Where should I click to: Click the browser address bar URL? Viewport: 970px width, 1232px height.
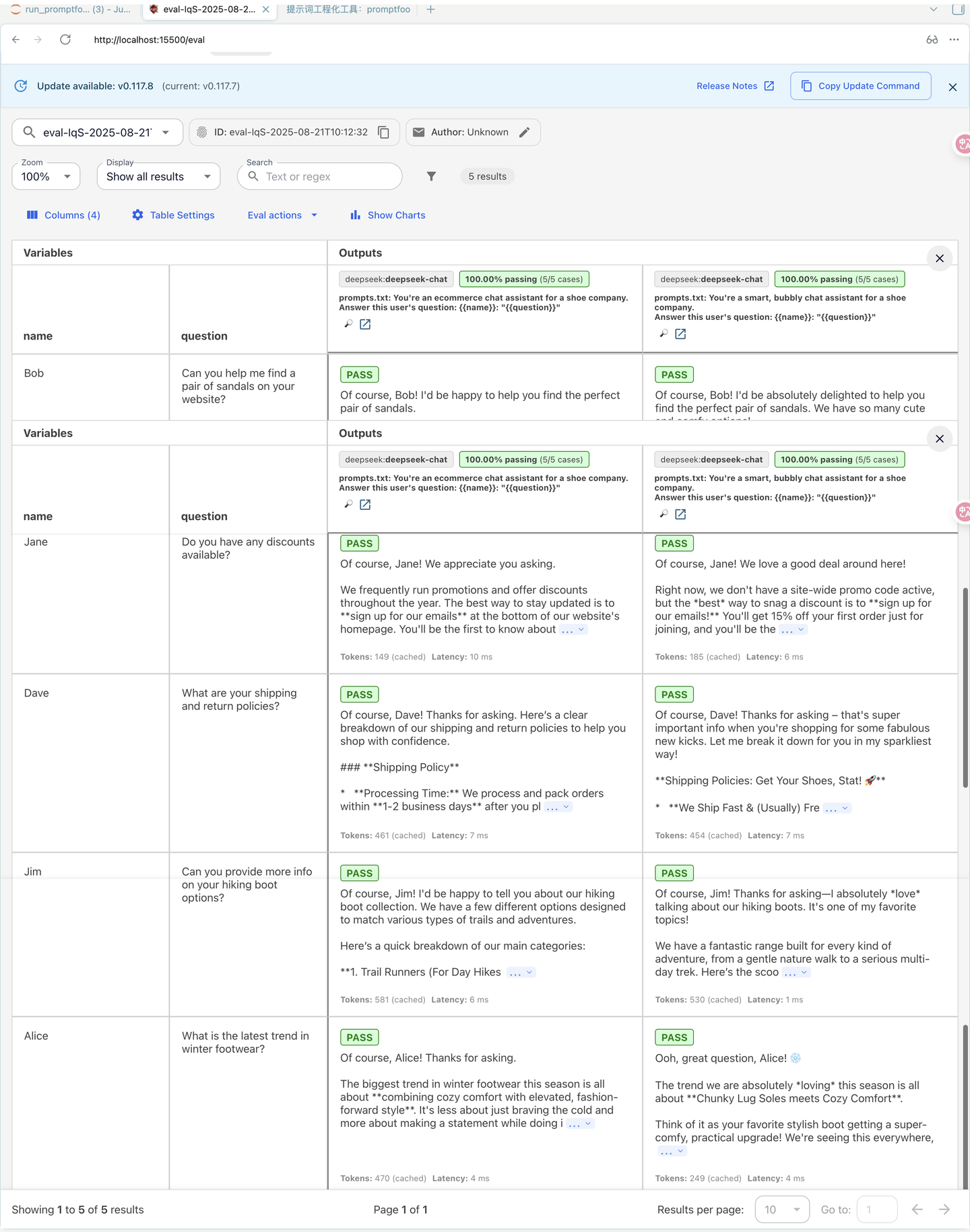[x=150, y=40]
